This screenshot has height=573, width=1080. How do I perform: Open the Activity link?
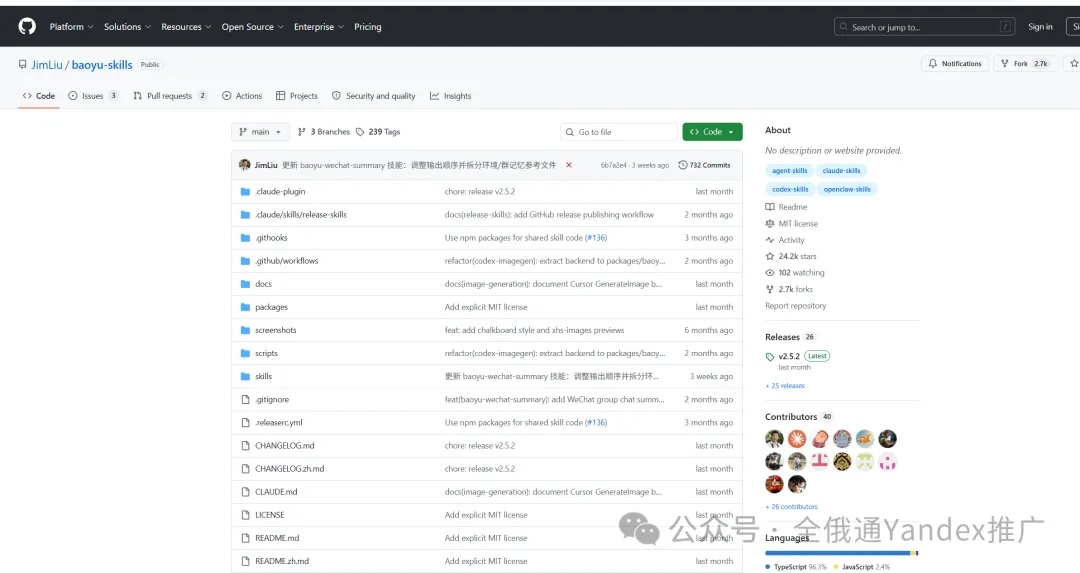click(785, 240)
